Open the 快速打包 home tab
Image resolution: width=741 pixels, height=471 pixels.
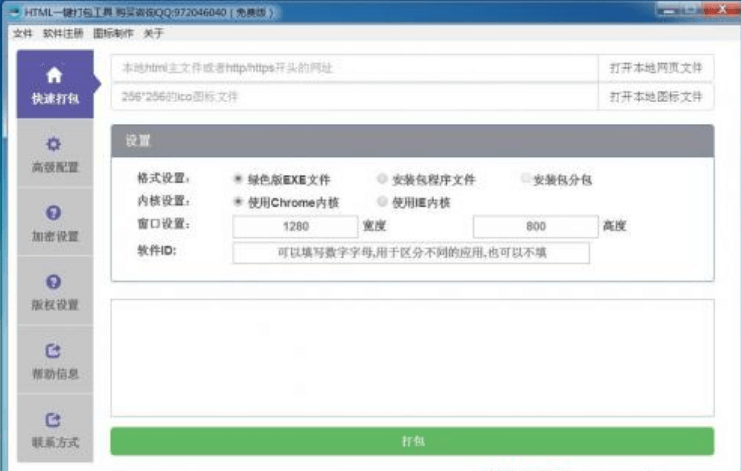click(x=55, y=84)
